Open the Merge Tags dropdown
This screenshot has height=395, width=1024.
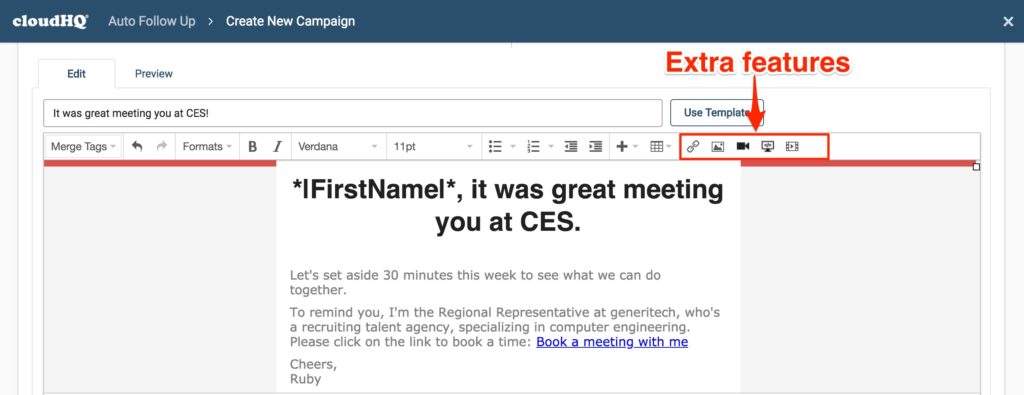click(83, 147)
